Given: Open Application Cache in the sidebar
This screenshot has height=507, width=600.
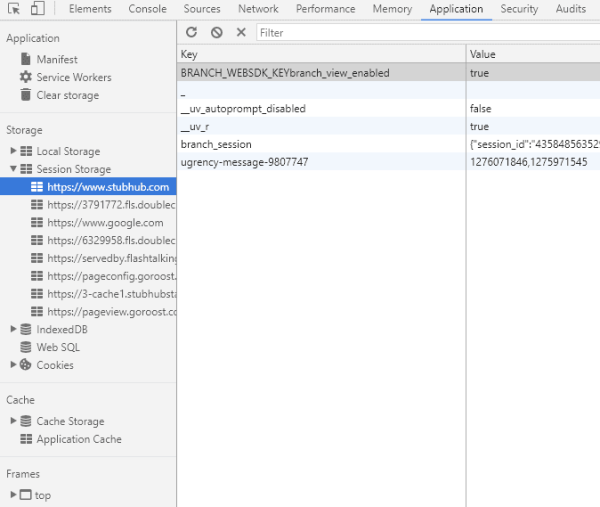Looking at the screenshot, I should 79,439.
